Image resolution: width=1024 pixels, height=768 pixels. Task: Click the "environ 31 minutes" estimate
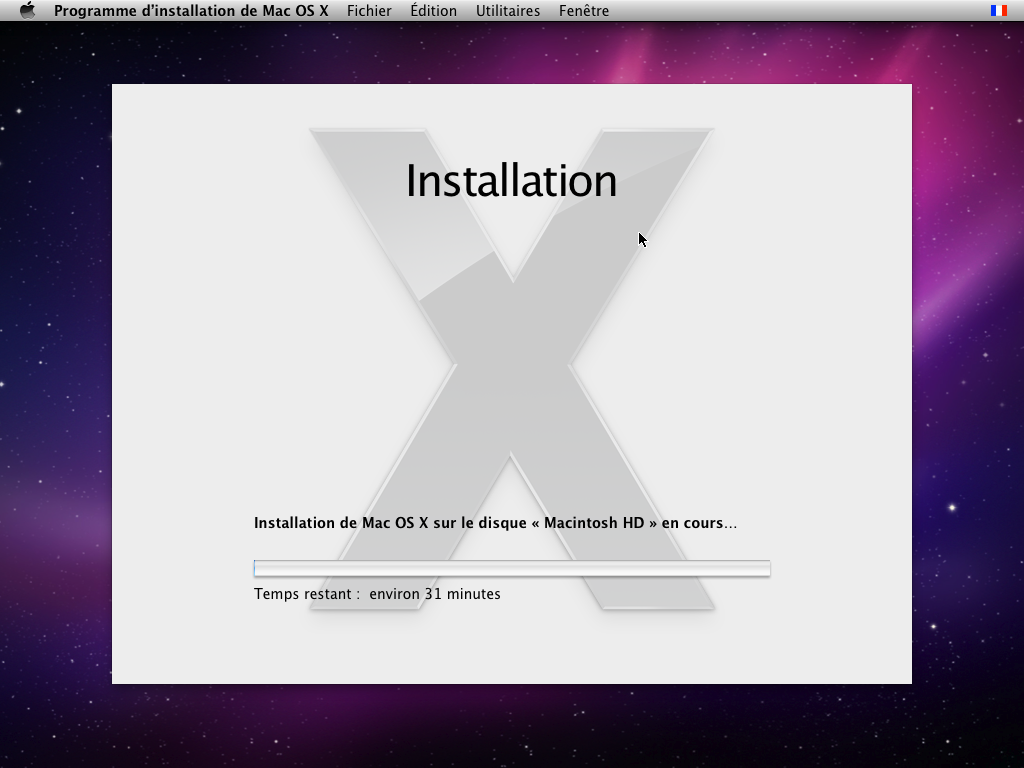point(435,594)
